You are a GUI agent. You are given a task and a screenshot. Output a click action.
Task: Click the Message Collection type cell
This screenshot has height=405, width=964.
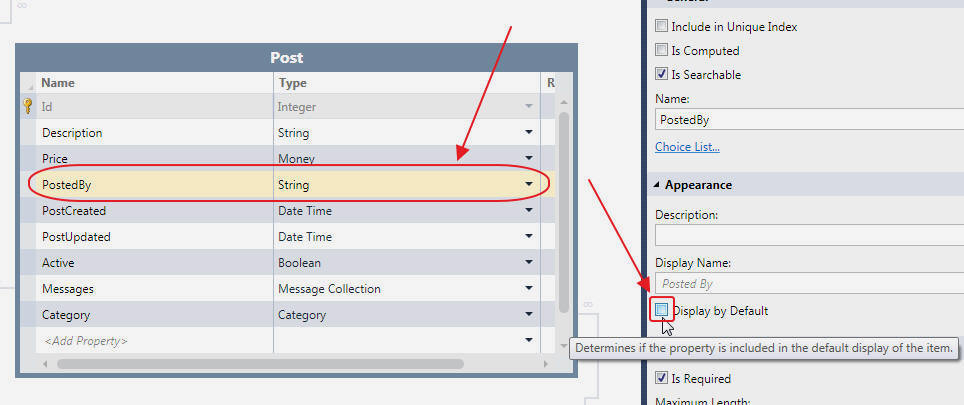(x=406, y=289)
